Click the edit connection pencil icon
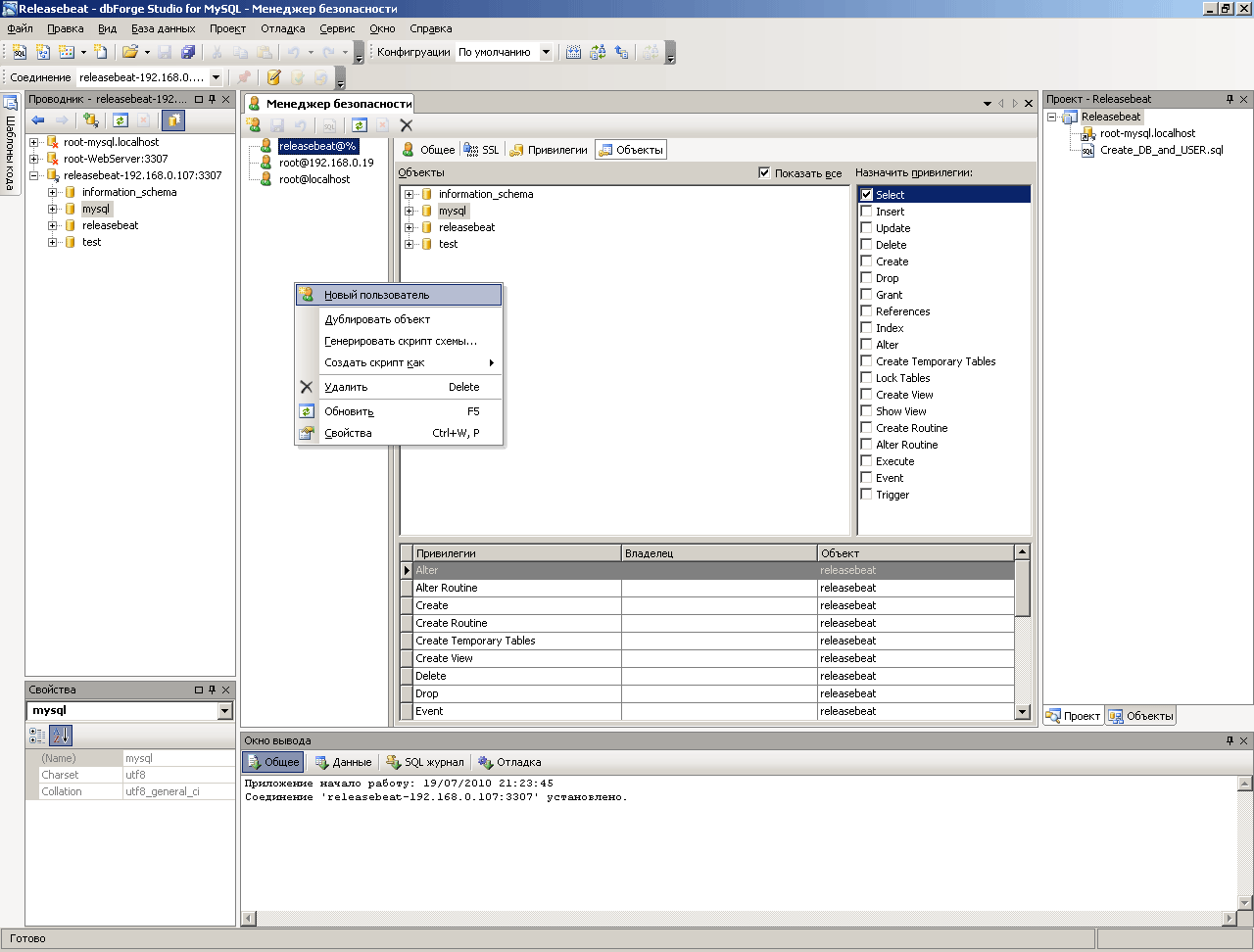The height and width of the screenshot is (952, 1254). pyautogui.click(x=273, y=77)
